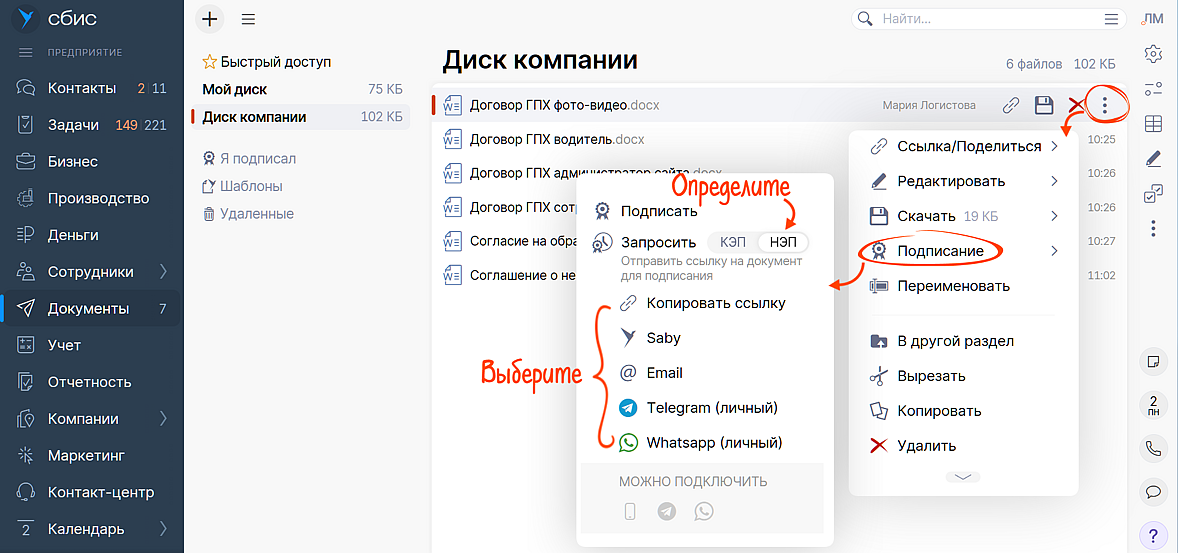Open the Шаблоны folder in disk tree
This screenshot has height=553, width=1178.
(251, 186)
